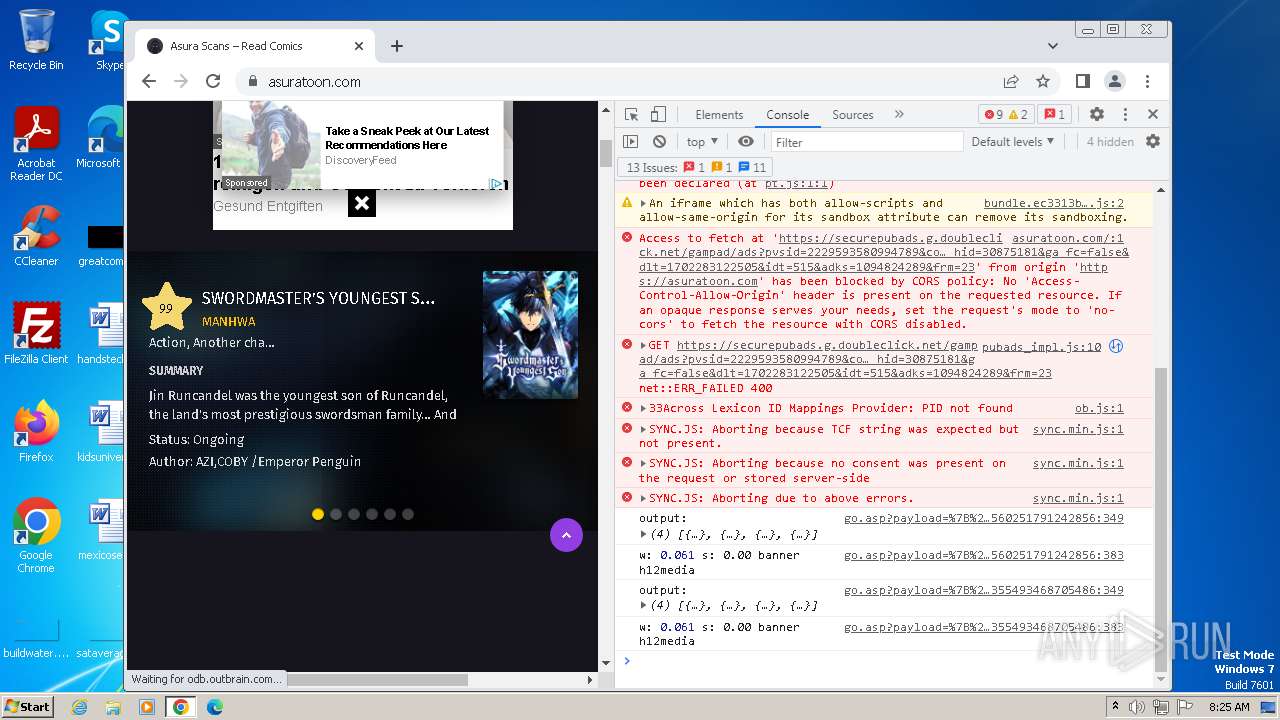Open bundle.ec3313b source link
1280x720 pixels.
(x=1054, y=203)
